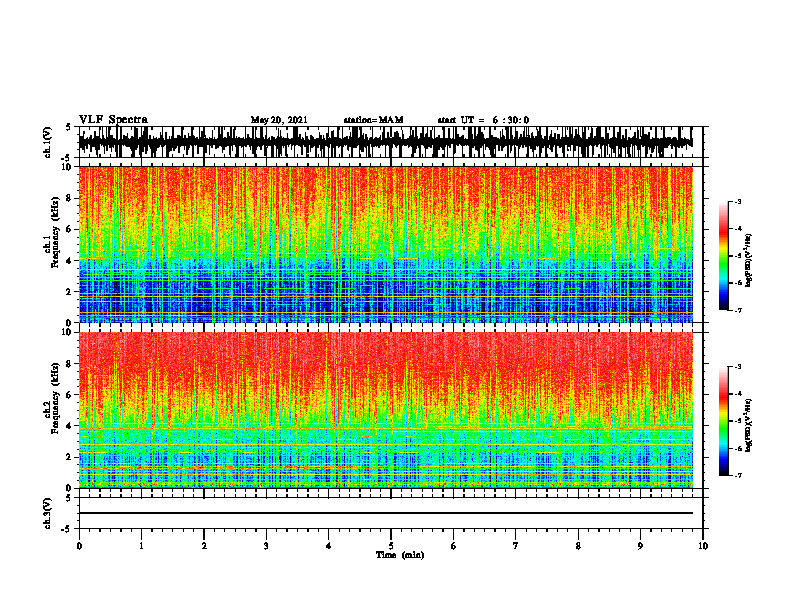Click time axis tick label "5"
Image resolution: width=792 pixels, height=612 pixels.
(391, 546)
